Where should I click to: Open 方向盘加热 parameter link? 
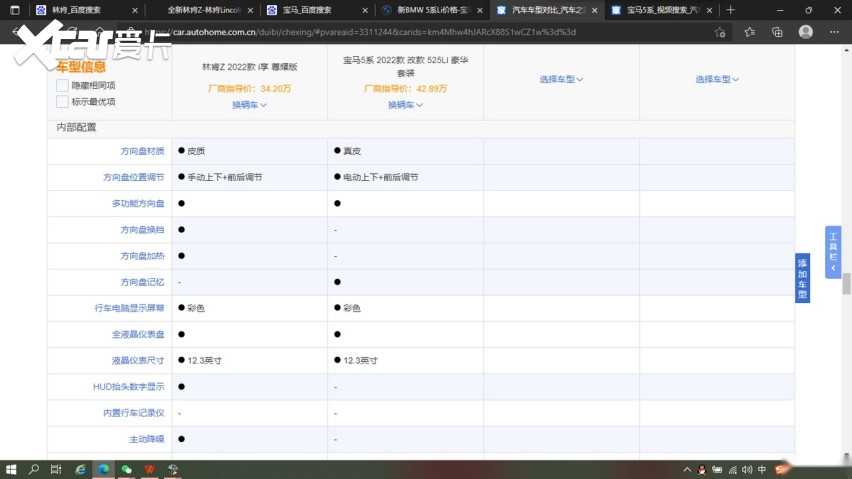point(142,256)
